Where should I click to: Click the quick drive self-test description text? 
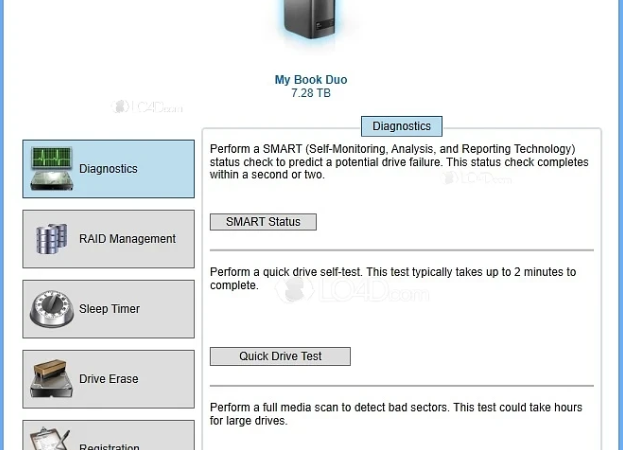(393, 278)
